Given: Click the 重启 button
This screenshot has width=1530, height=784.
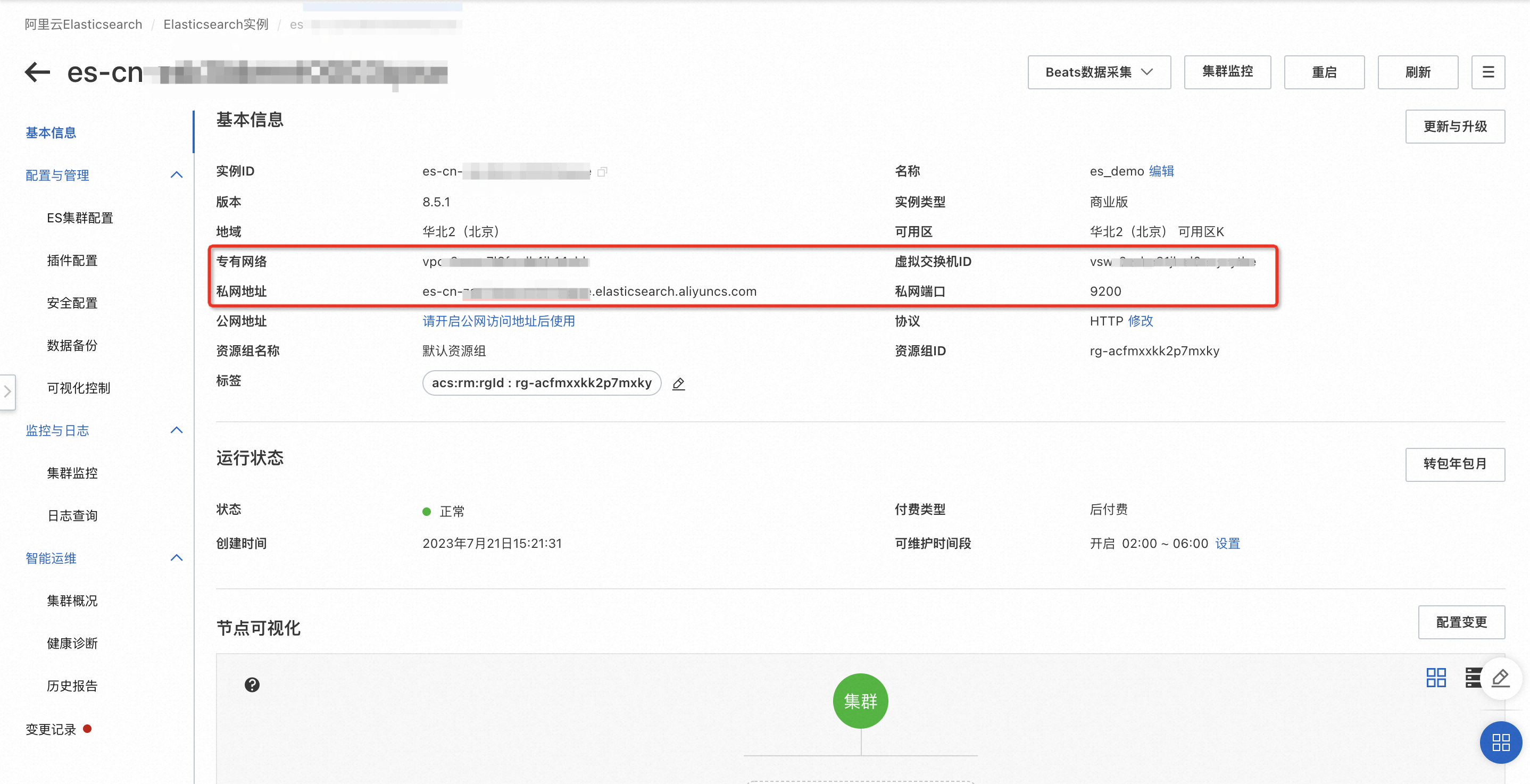Looking at the screenshot, I should pyautogui.click(x=1324, y=72).
